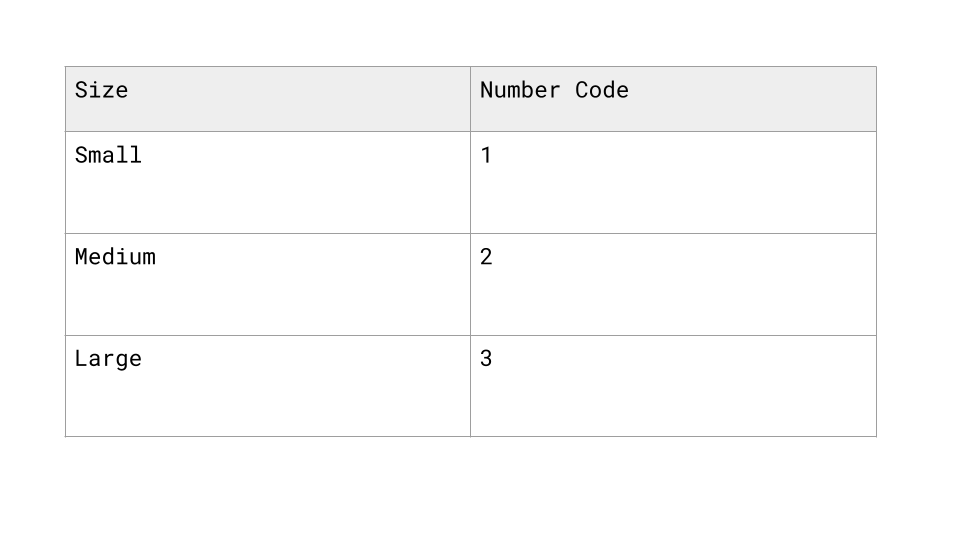Click the row border between Small and Medium
960x540 pixels.
click(x=267, y=234)
